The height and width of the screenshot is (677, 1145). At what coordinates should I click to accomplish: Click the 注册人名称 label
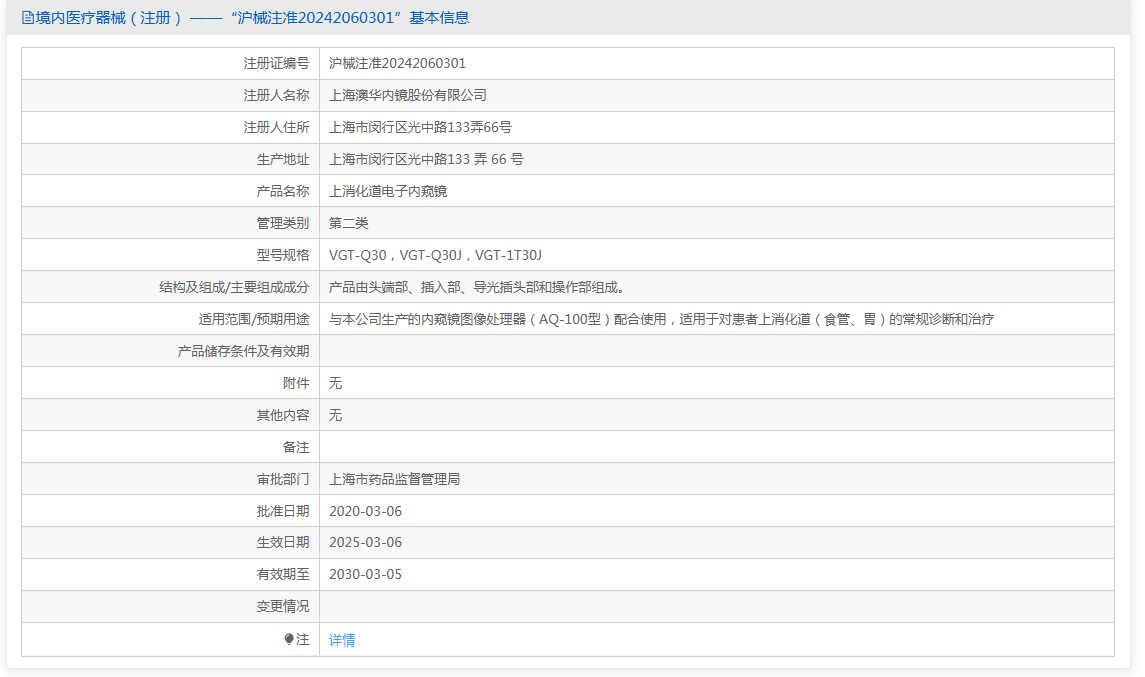(276, 95)
